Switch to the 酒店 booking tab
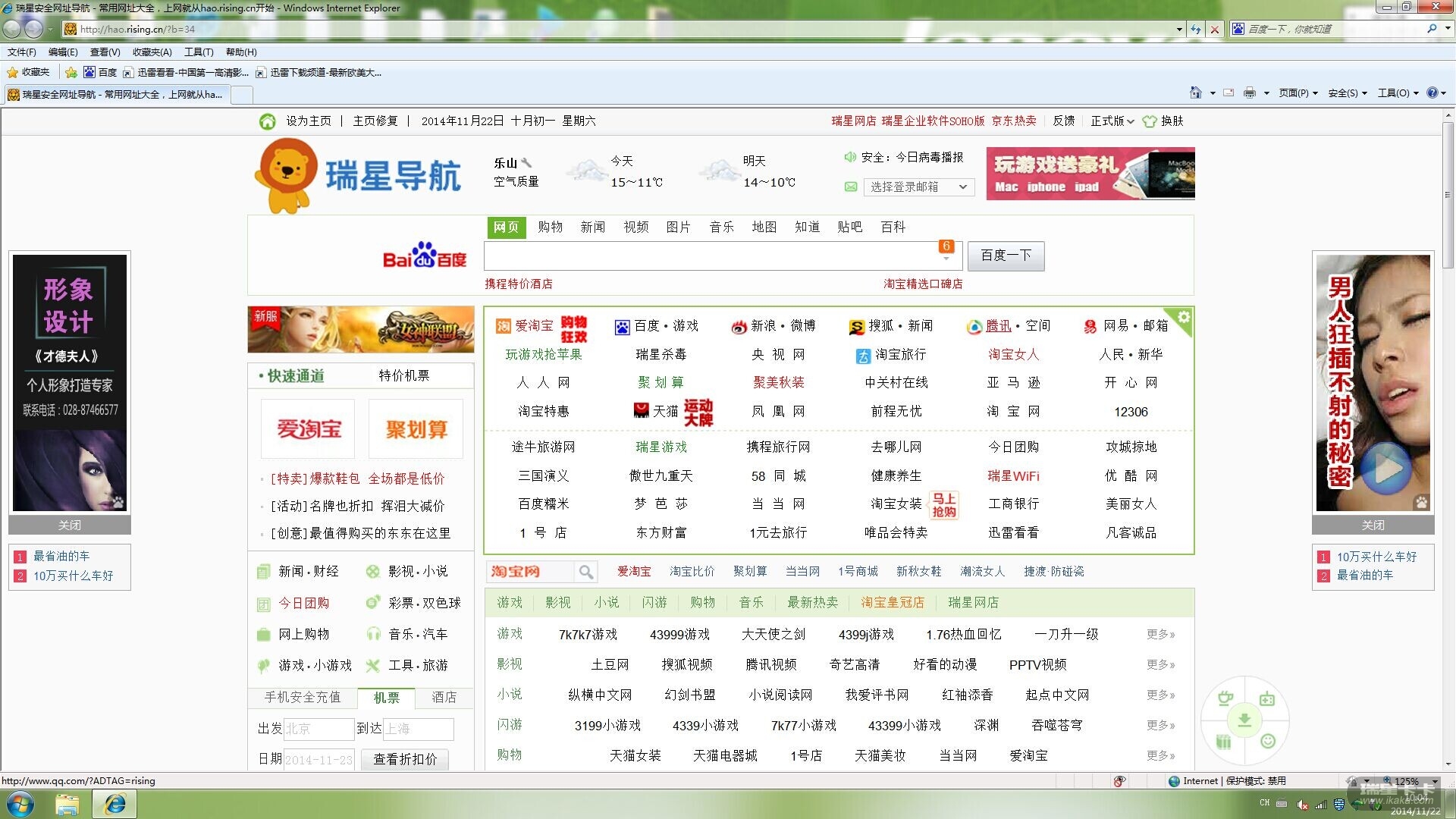This screenshot has height=819, width=1456. 444,697
